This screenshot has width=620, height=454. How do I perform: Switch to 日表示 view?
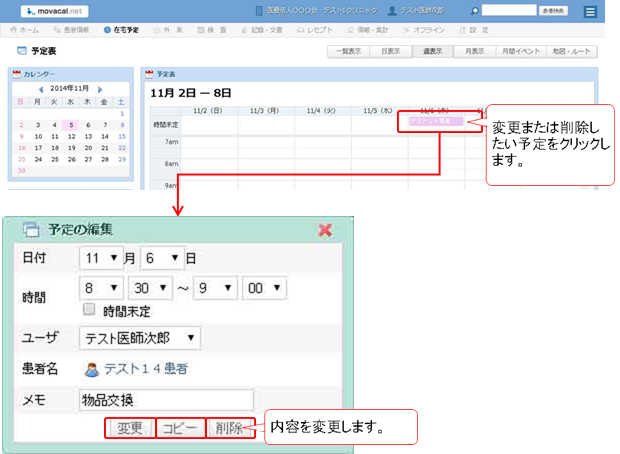[388, 50]
